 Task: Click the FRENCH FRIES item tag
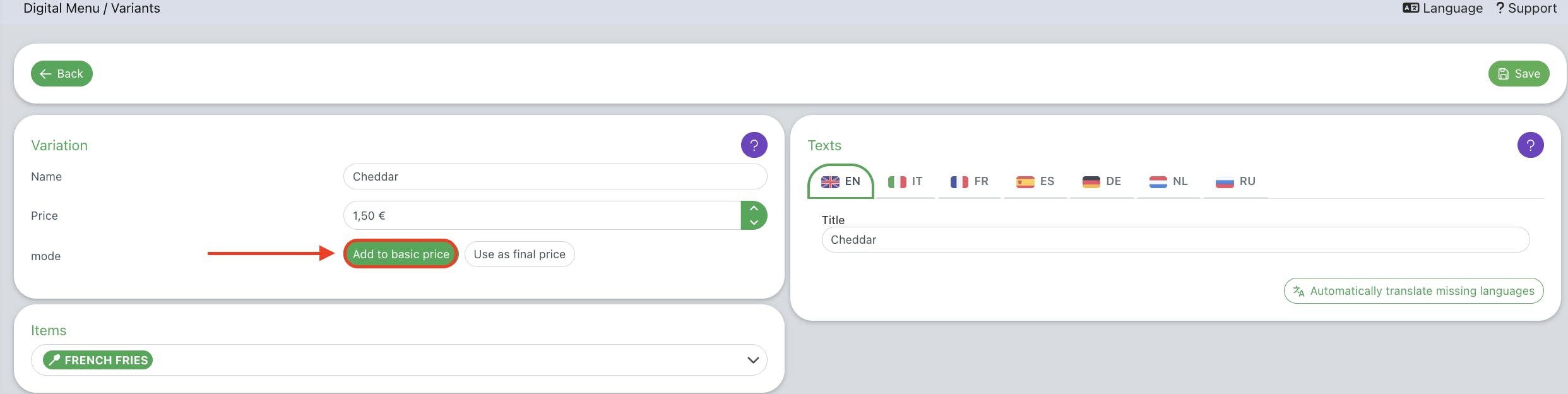98,360
